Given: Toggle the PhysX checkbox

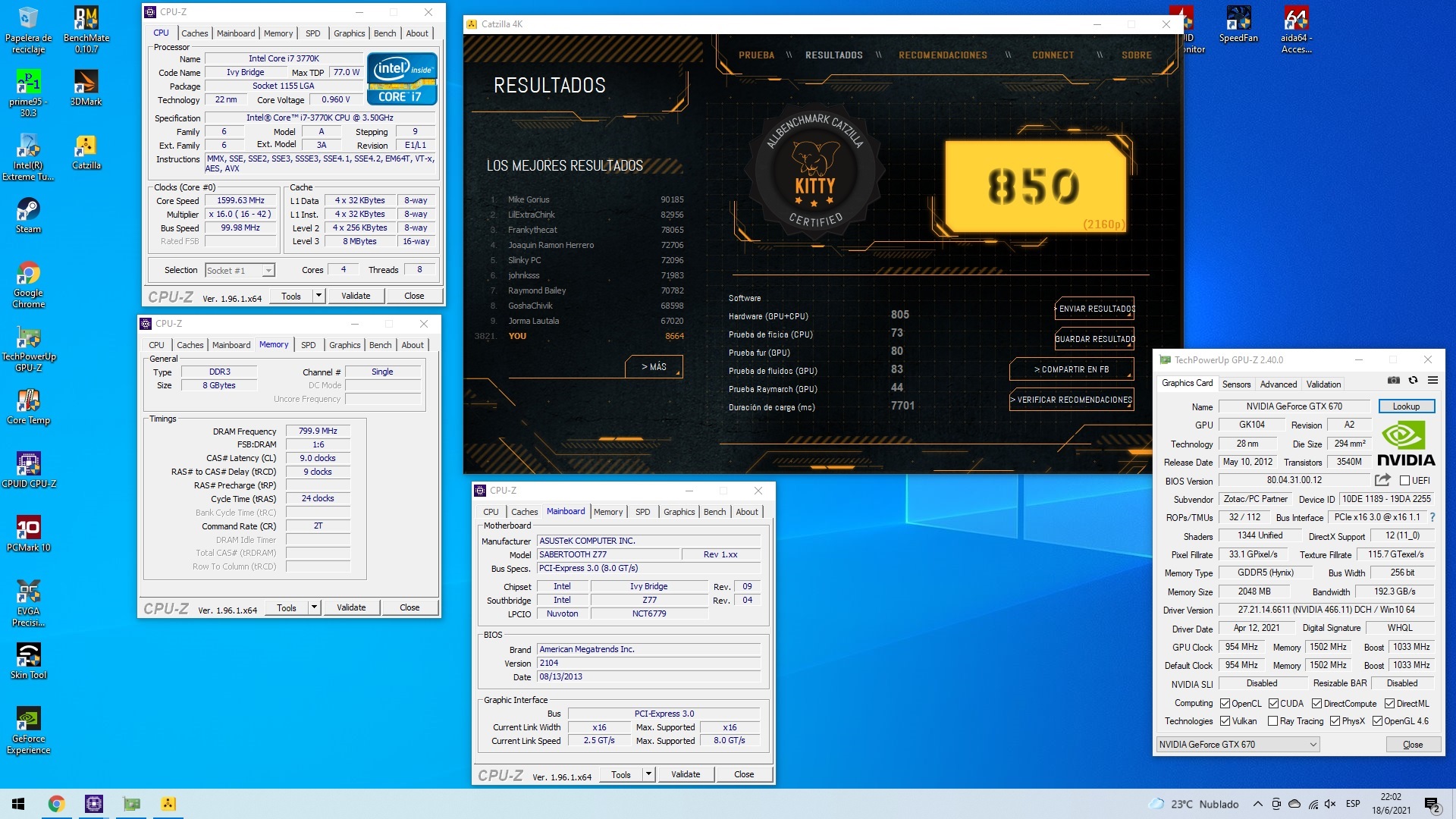Looking at the screenshot, I should pyautogui.click(x=1335, y=721).
